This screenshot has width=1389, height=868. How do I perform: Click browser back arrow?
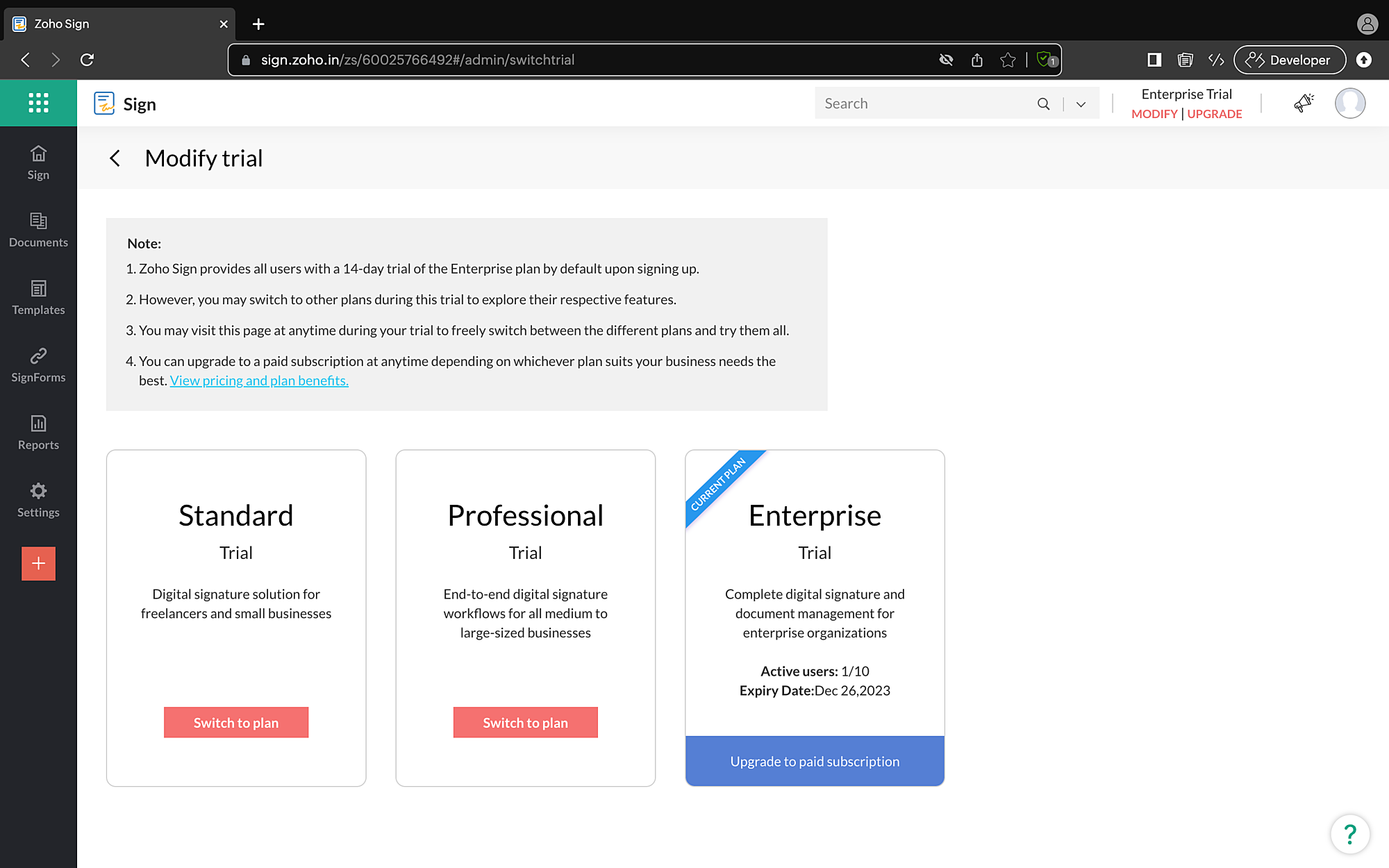pyautogui.click(x=26, y=60)
